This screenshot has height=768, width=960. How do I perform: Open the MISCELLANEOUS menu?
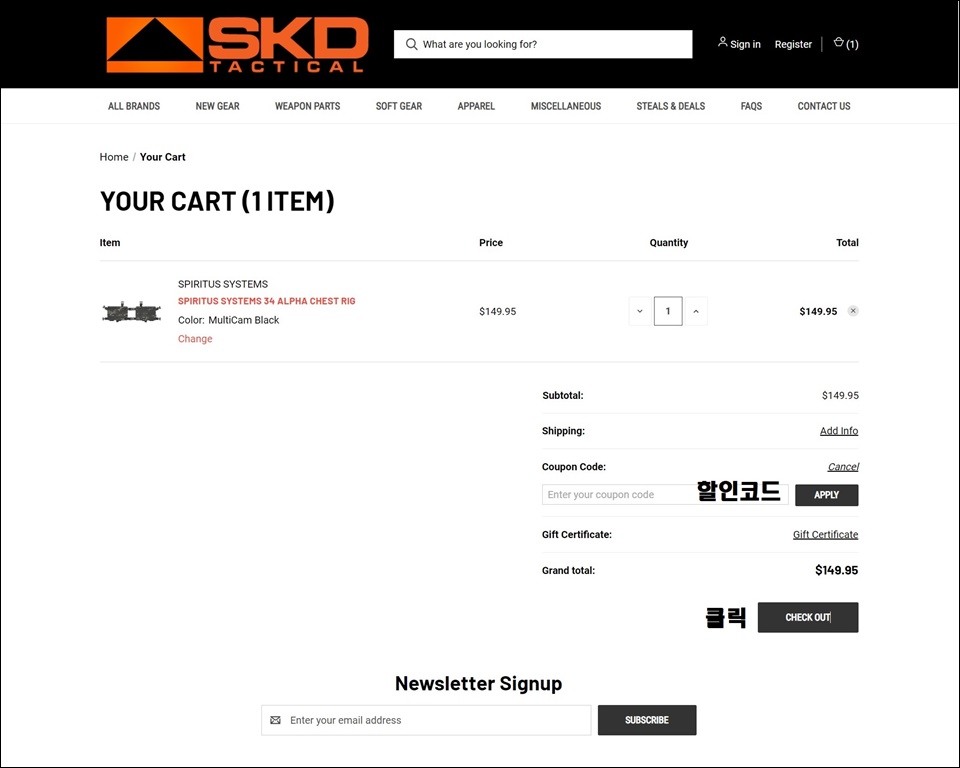click(566, 106)
